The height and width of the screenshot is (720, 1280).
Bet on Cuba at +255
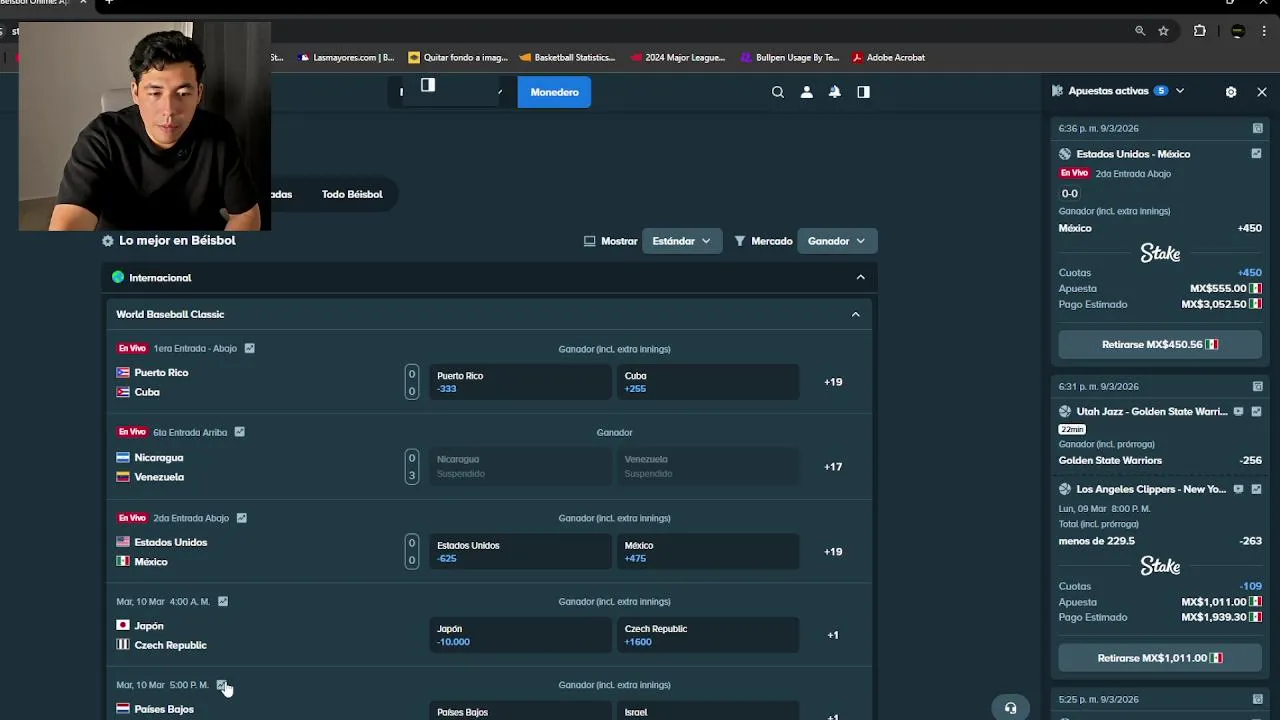tap(708, 382)
